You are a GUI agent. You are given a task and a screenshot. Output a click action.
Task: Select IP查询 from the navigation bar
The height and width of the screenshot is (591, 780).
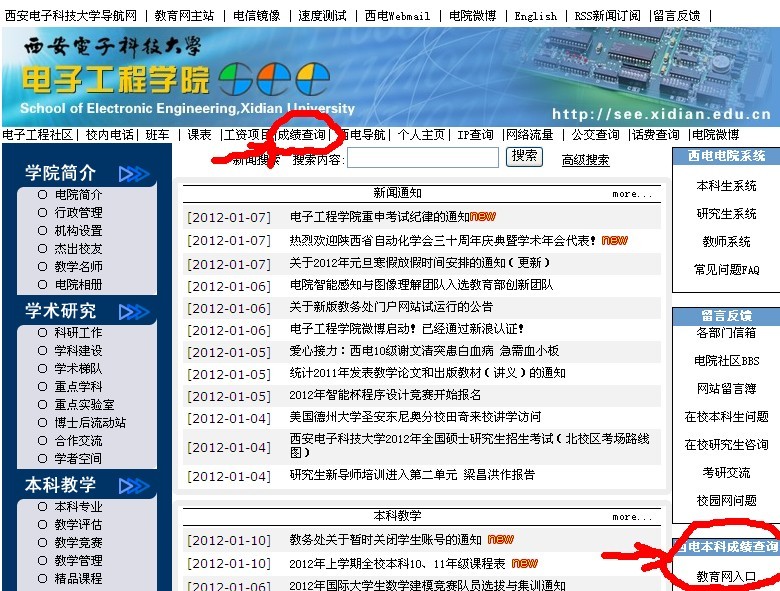coord(475,135)
